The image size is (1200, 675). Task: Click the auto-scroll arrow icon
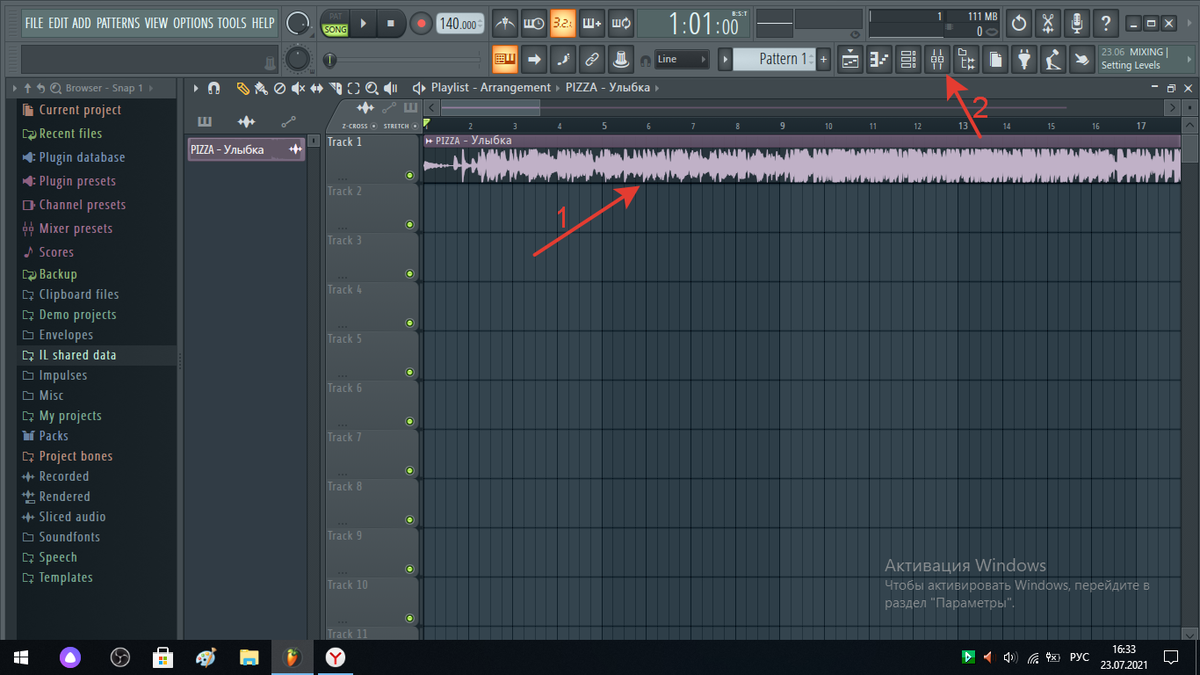click(535, 59)
